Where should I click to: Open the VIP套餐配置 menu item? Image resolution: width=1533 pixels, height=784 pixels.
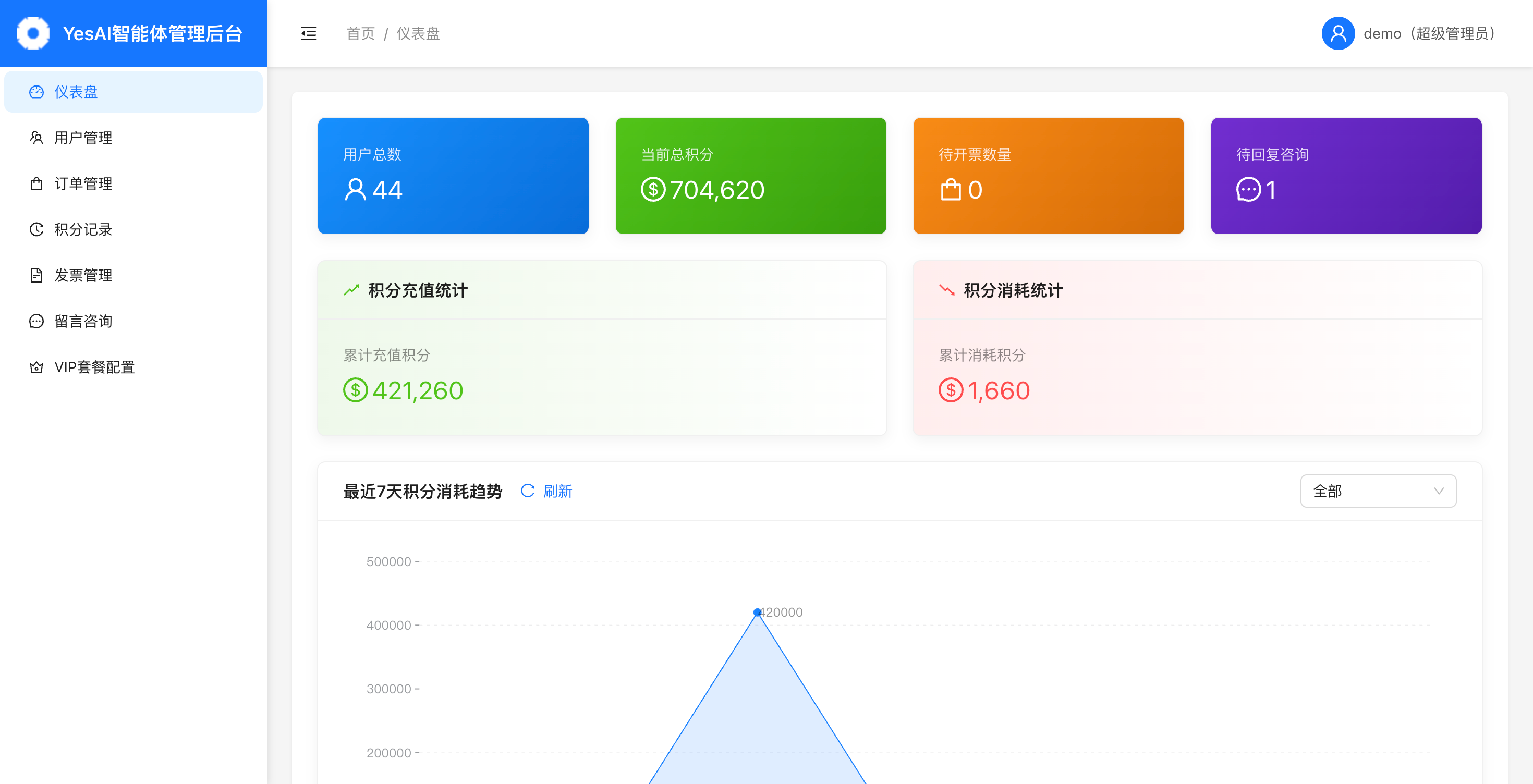point(133,366)
